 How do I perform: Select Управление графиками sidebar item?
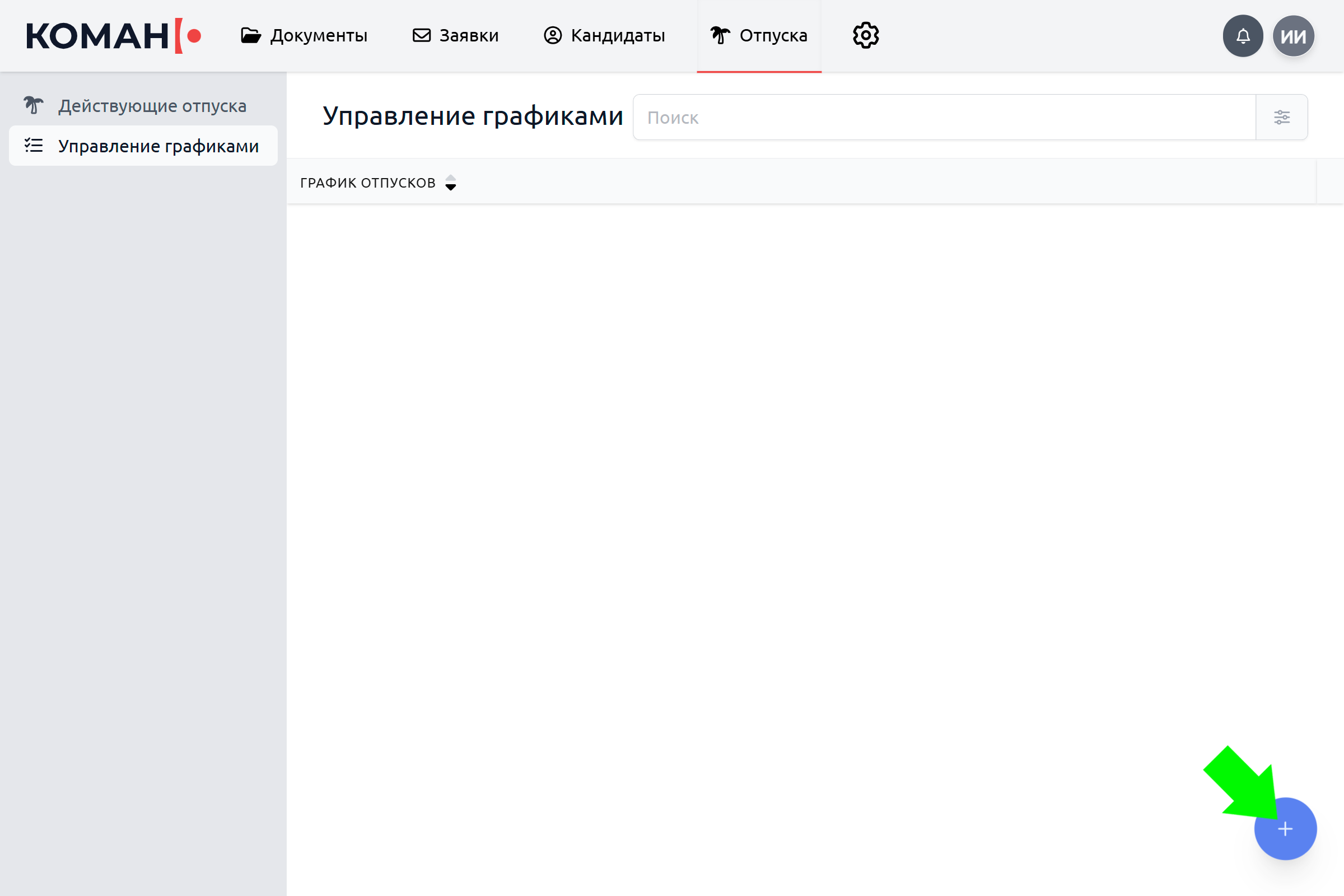coord(158,146)
